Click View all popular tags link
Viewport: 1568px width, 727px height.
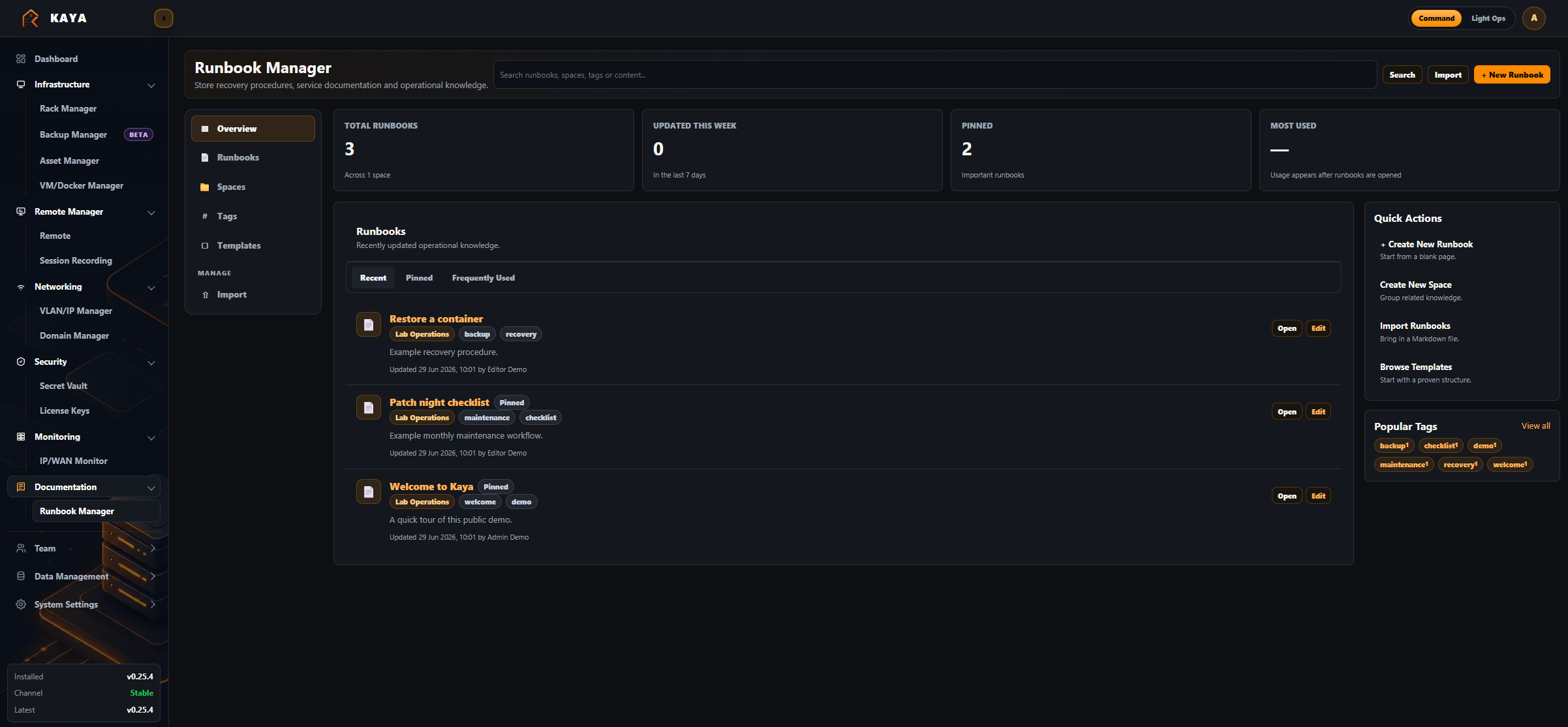[x=1535, y=426]
